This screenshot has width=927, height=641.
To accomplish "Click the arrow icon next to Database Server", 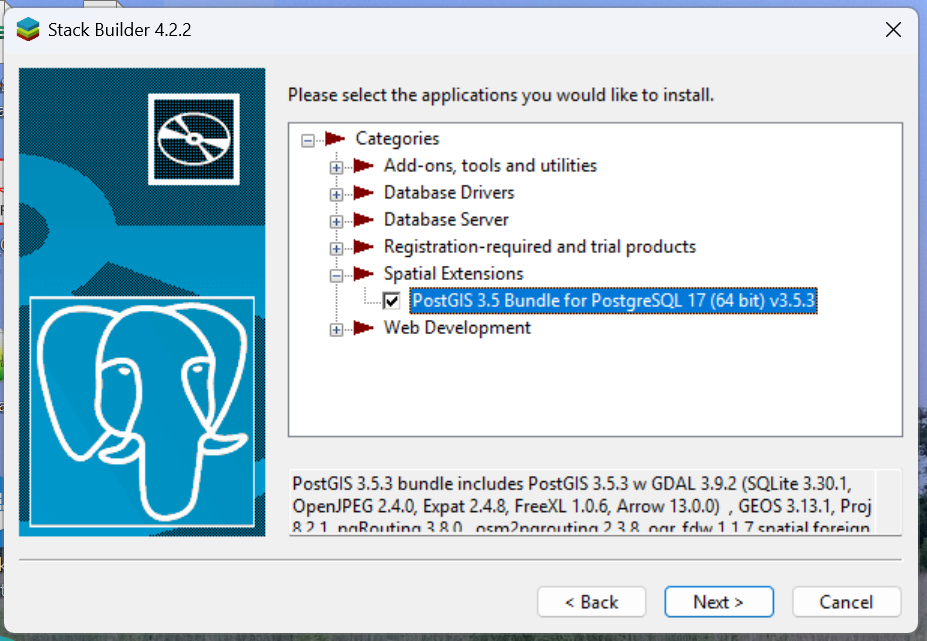I will [x=363, y=220].
